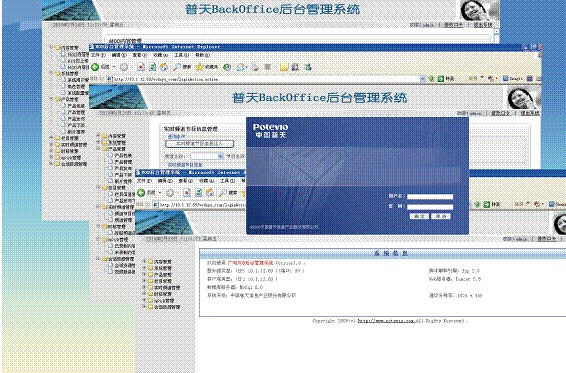This screenshot has height=373, width=566.
Task: Click 确定 button in Potevio login dialog
Action: coord(419,216)
